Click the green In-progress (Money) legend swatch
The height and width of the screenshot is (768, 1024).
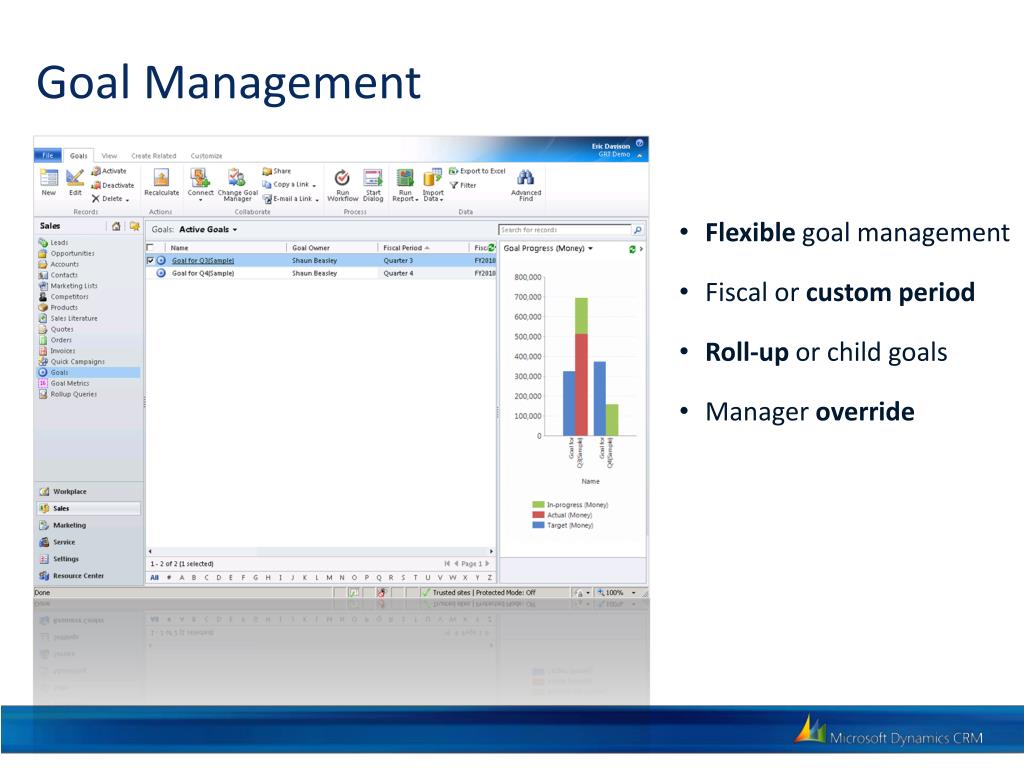[x=538, y=504]
